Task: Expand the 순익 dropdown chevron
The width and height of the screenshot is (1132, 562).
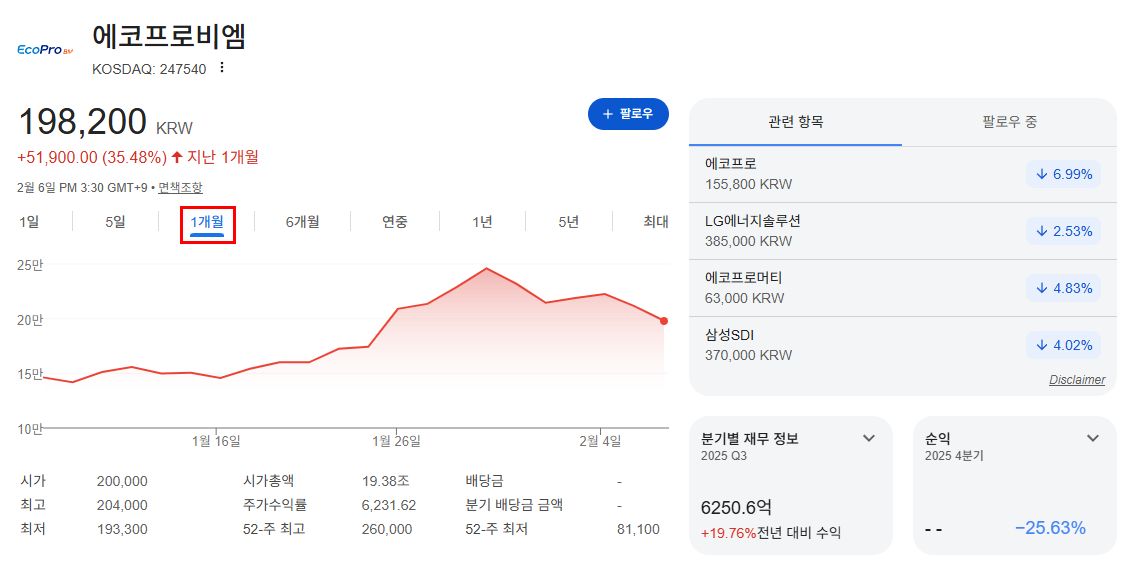Action: pos(1093,438)
